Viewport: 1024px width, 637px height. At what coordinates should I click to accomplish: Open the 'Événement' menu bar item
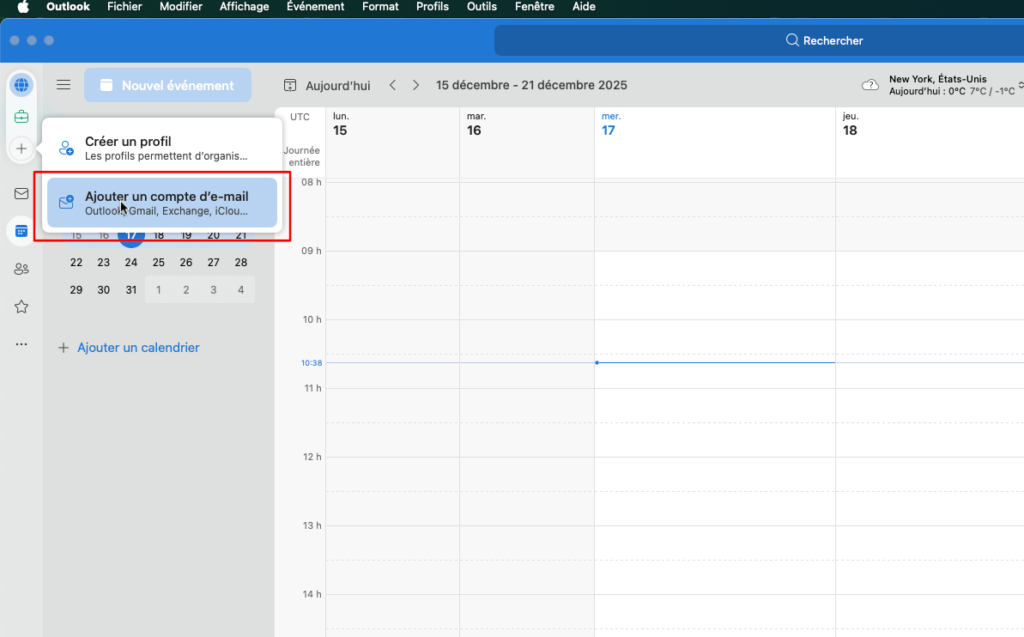pyautogui.click(x=315, y=7)
